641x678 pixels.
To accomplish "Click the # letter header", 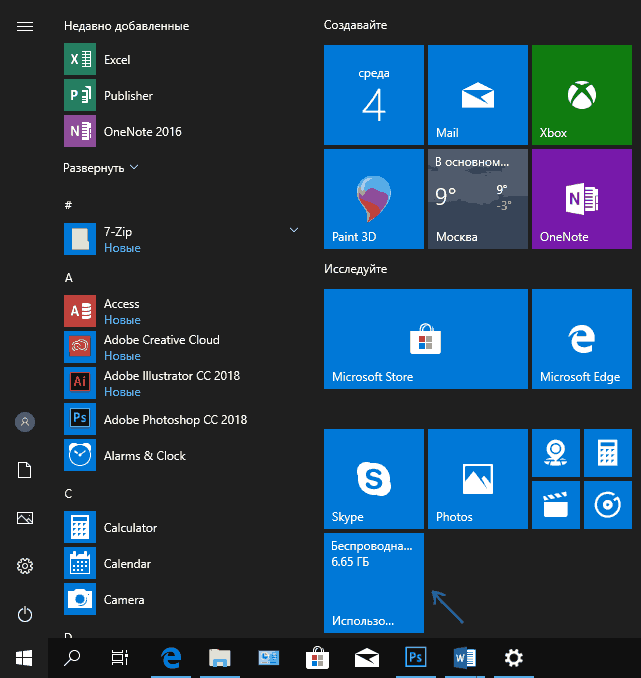I will coord(68,205).
